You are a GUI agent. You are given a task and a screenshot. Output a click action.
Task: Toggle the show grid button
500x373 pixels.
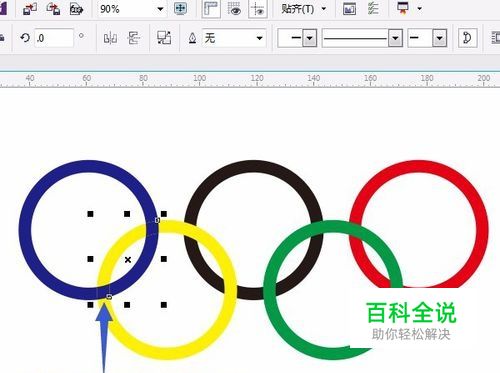coord(234,9)
